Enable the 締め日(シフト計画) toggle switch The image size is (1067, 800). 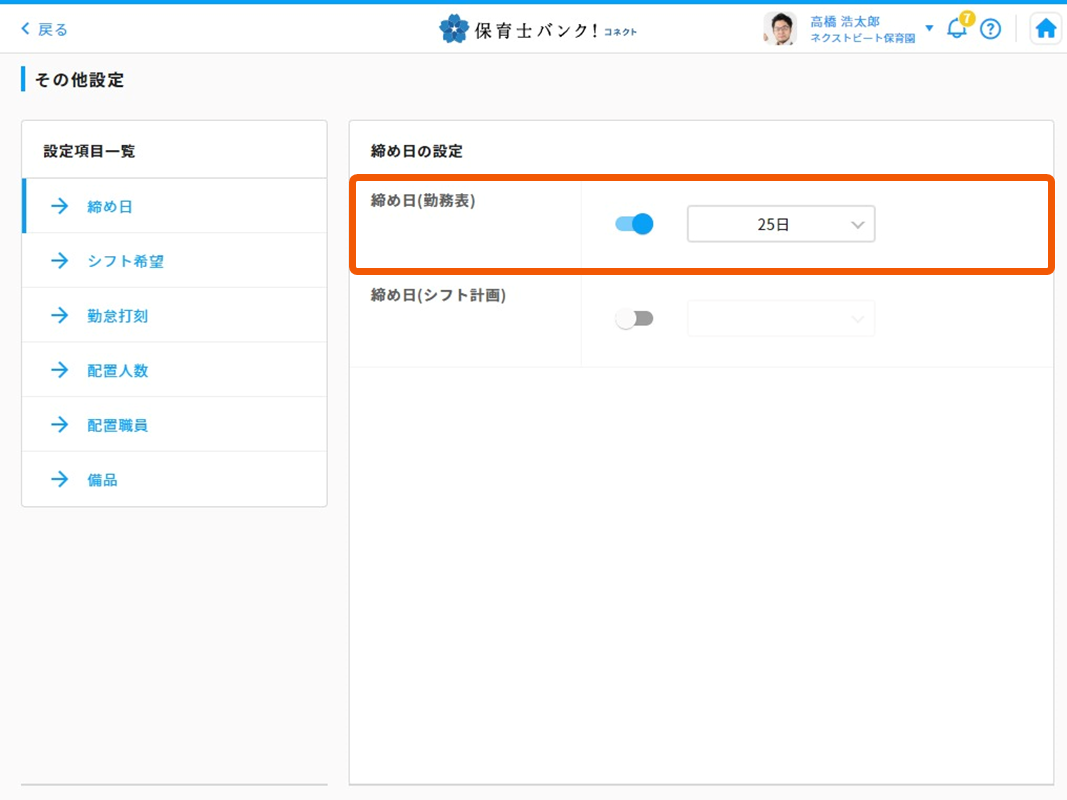[x=634, y=319]
